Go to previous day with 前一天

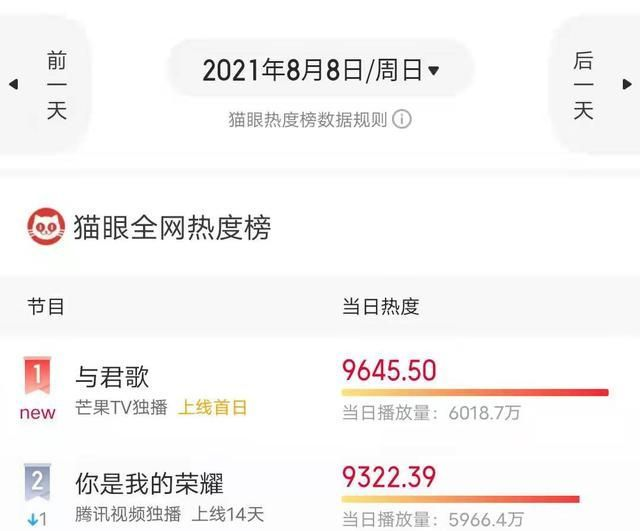pos(56,85)
